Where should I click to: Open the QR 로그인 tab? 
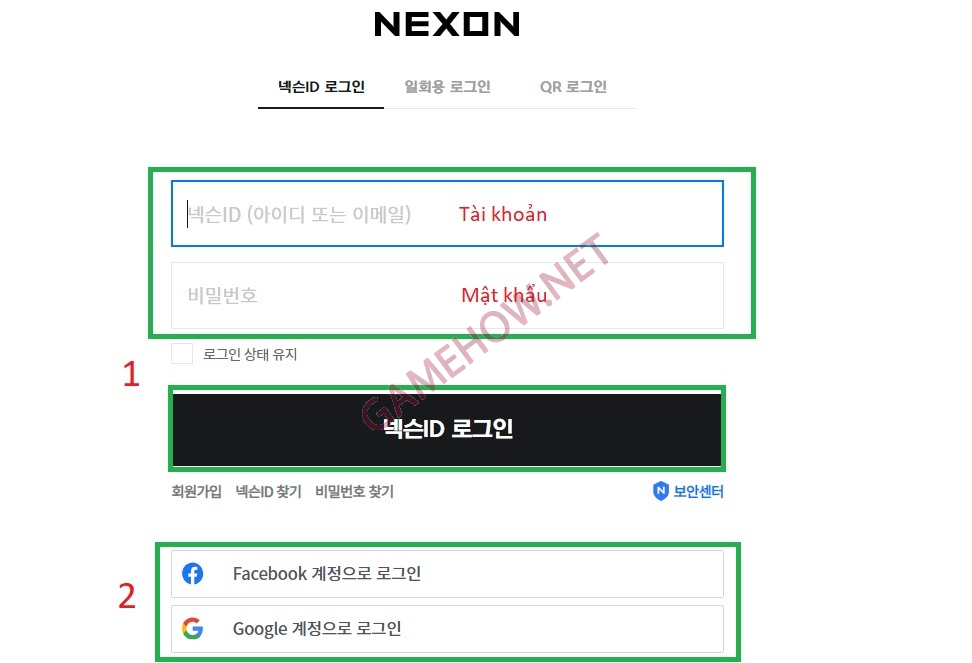coord(573,87)
